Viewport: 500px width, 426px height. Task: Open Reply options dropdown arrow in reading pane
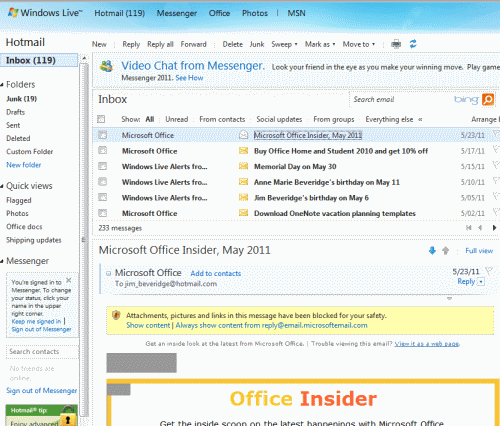(481, 282)
